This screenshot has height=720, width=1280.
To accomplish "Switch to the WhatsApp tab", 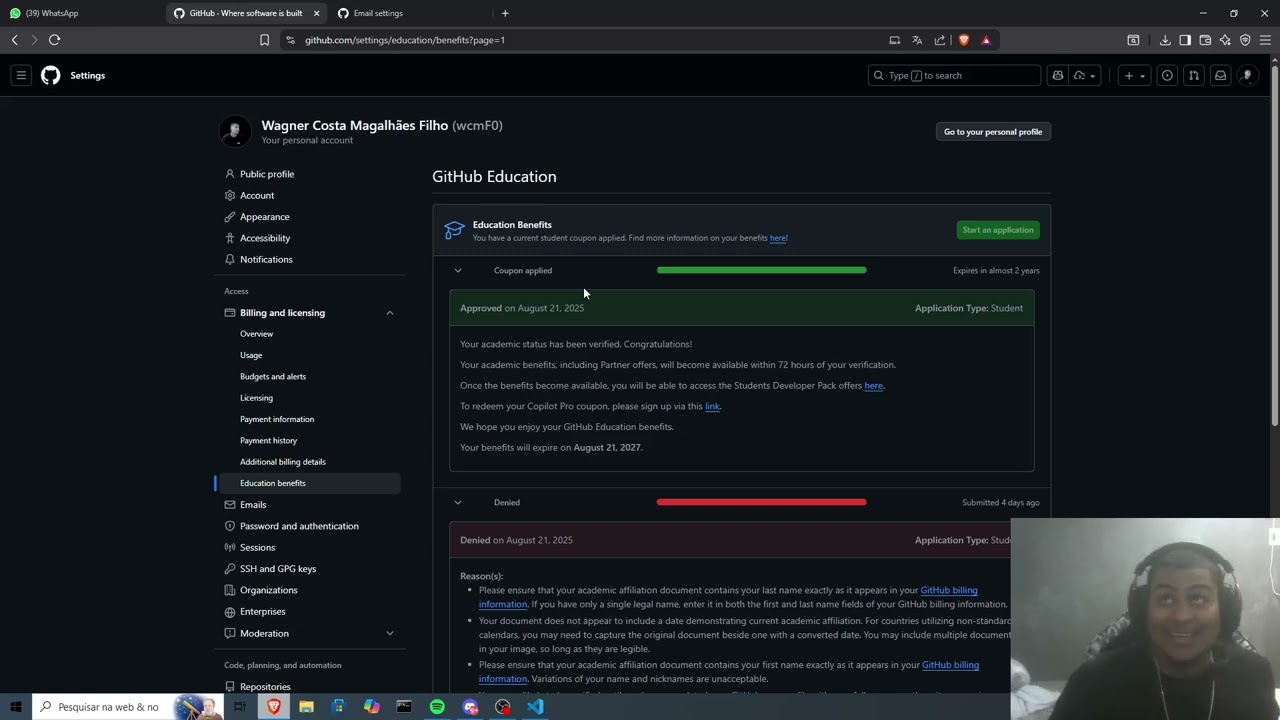I will pyautogui.click(x=80, y=13).
